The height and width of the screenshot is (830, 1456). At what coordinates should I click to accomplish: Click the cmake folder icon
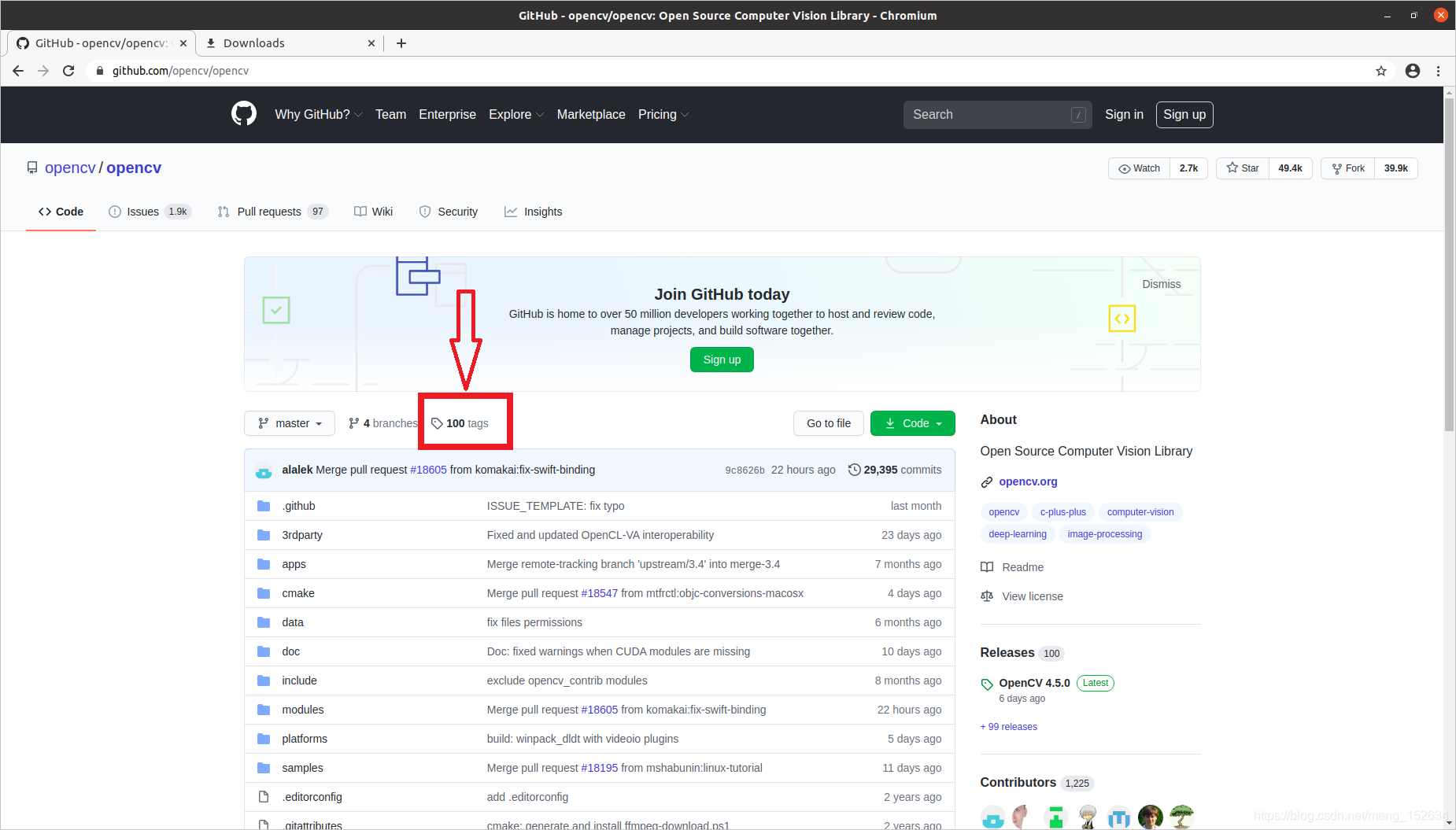(264, 593)
